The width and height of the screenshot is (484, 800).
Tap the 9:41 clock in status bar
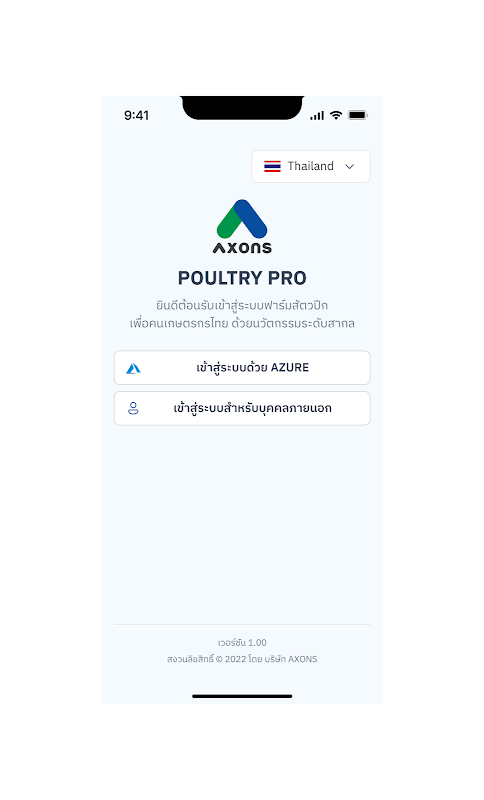tap(137, 115)
